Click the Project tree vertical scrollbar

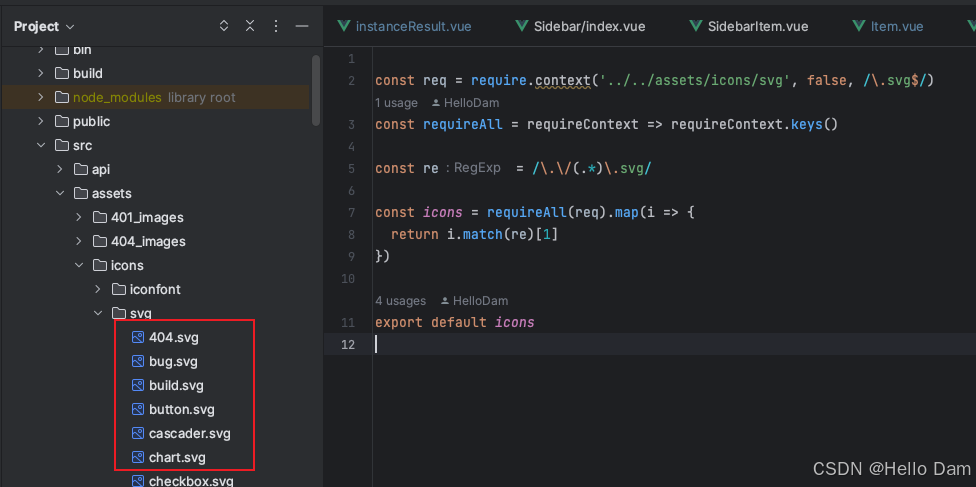pyautogui.click(x=316, y=92)
